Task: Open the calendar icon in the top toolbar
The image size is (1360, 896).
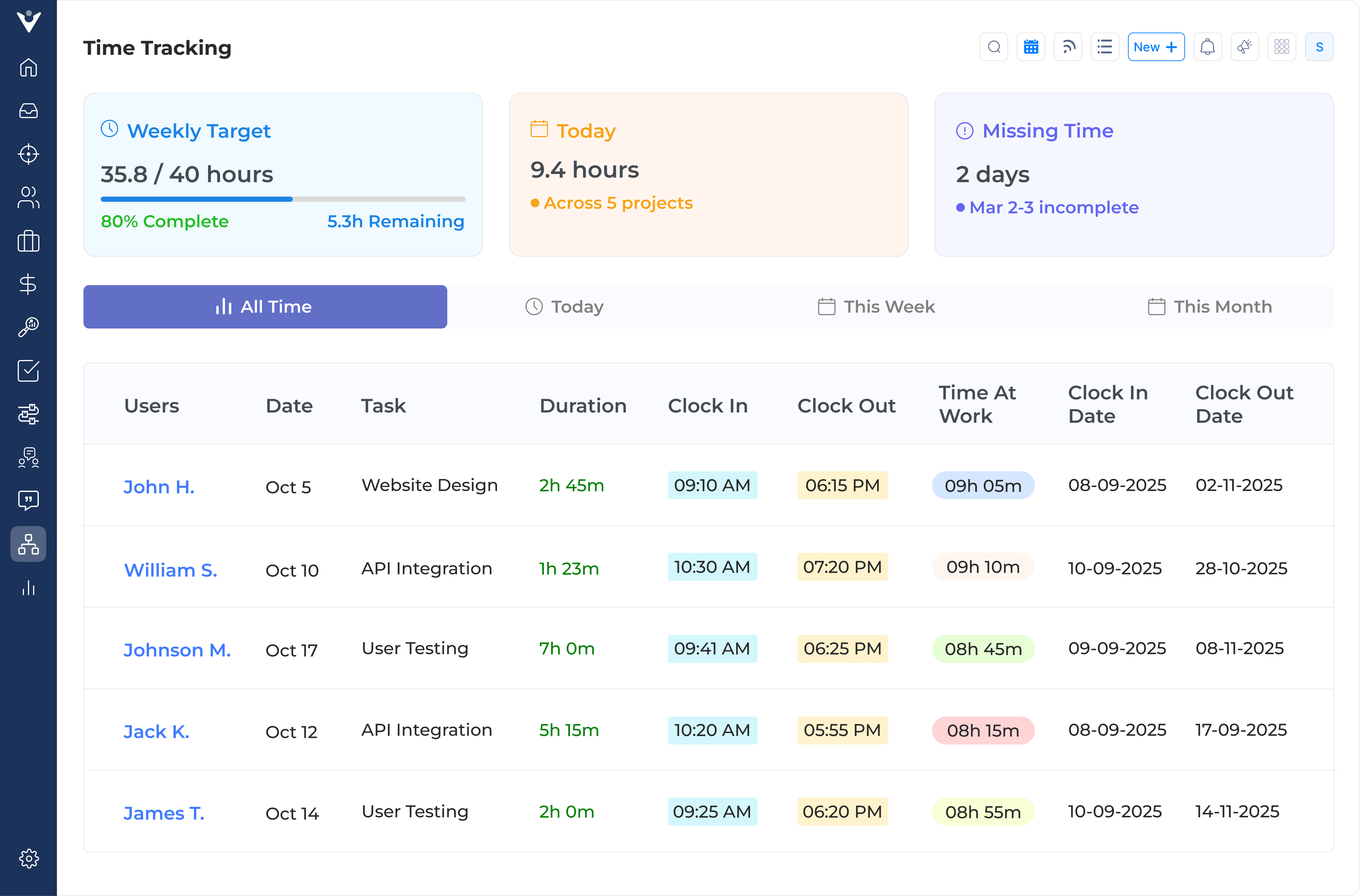Action: 1031,46
